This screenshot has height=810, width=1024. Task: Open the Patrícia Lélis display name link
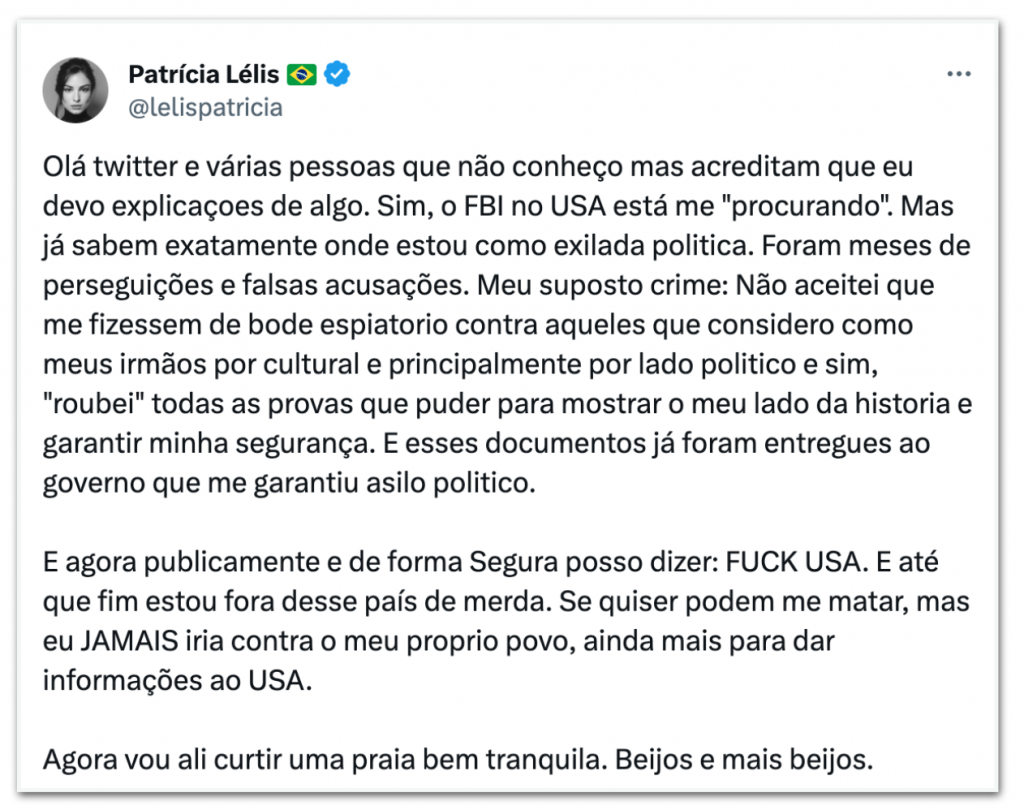[x=204, y=74]
